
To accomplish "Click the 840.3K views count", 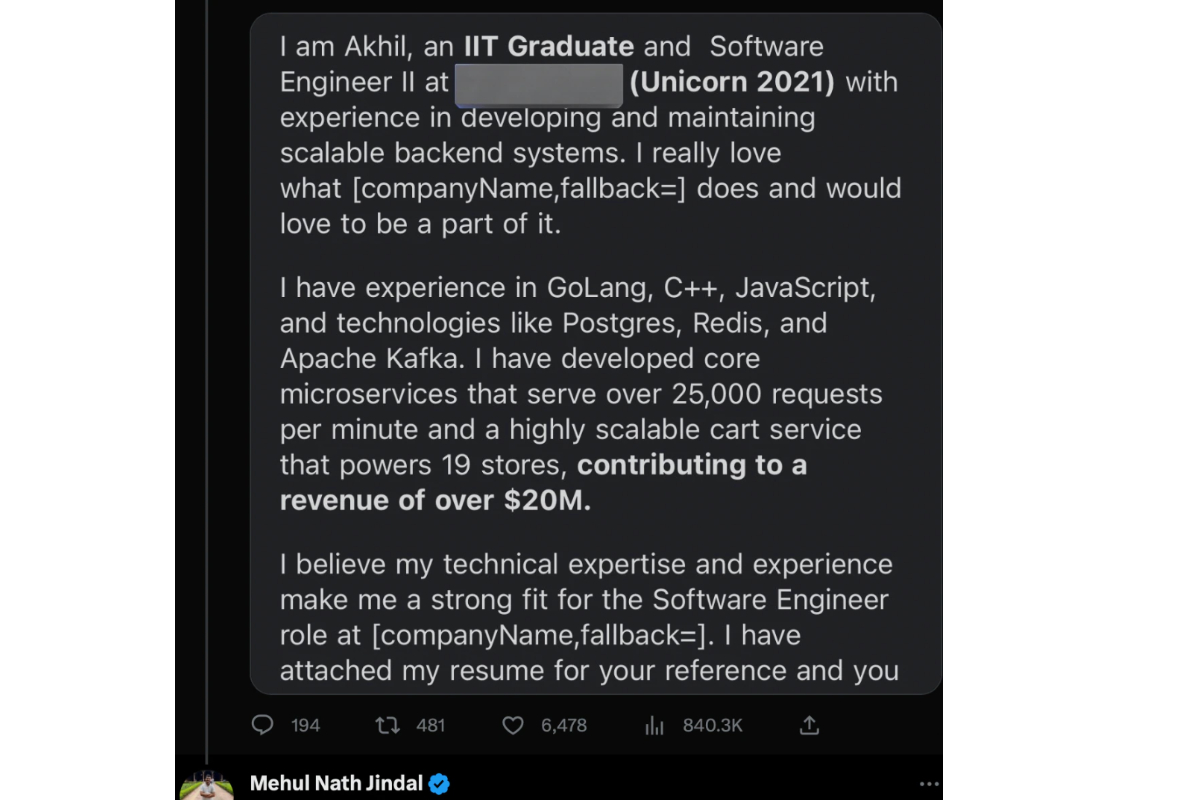I will [x=712, y=725].
